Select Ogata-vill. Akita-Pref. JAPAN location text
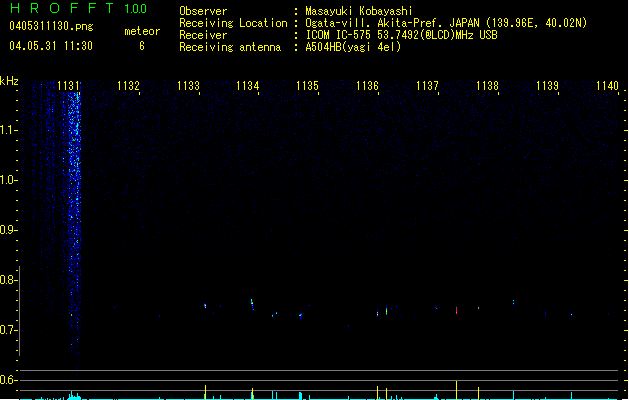Viewport: 629px width, 400px height. point(446,23)
